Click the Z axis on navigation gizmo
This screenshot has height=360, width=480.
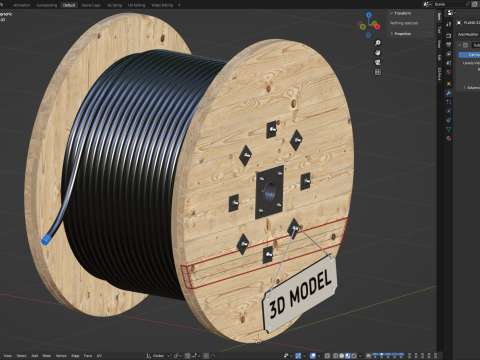369,15
